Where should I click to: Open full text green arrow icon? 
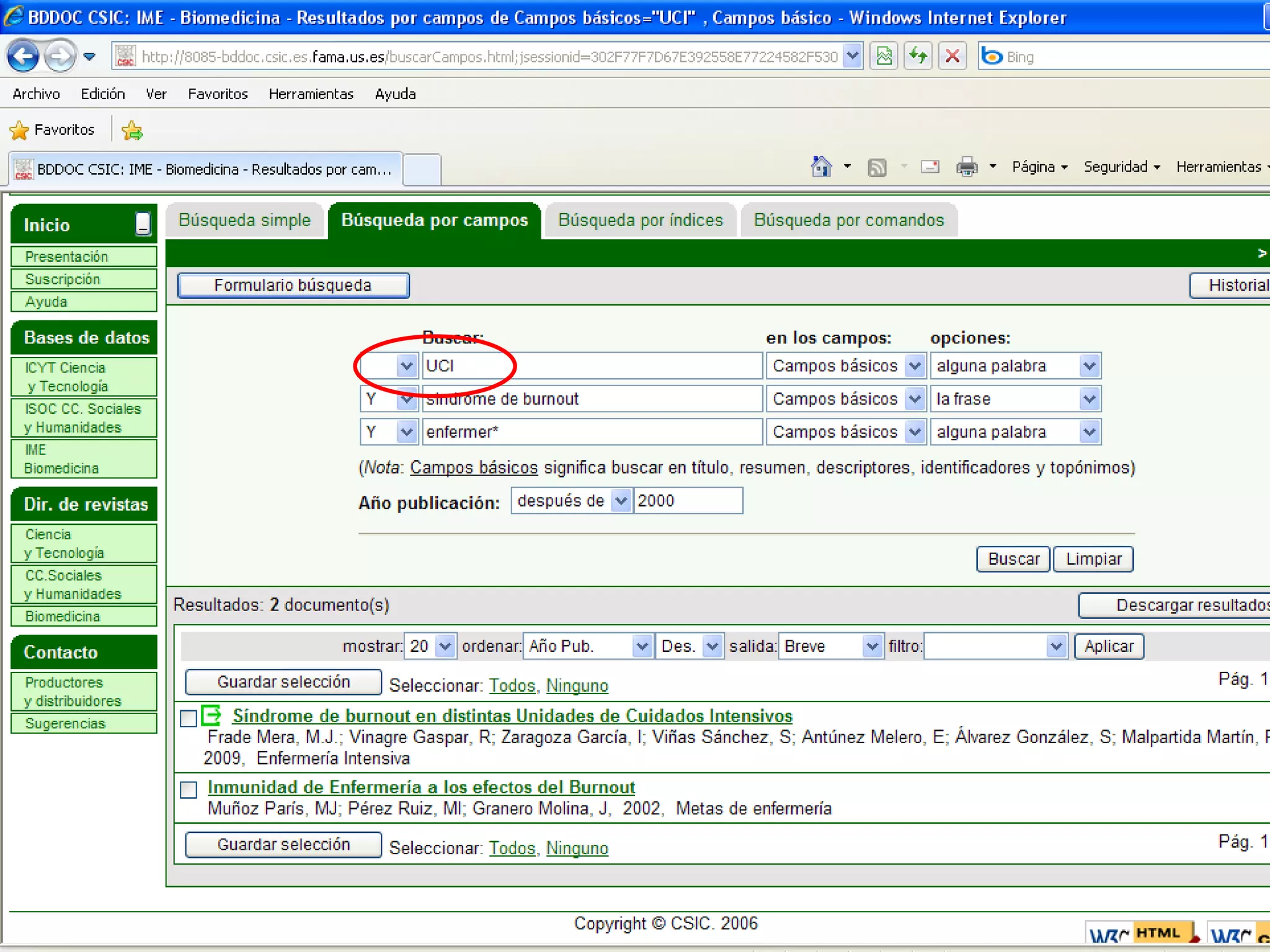coord(211,715)
